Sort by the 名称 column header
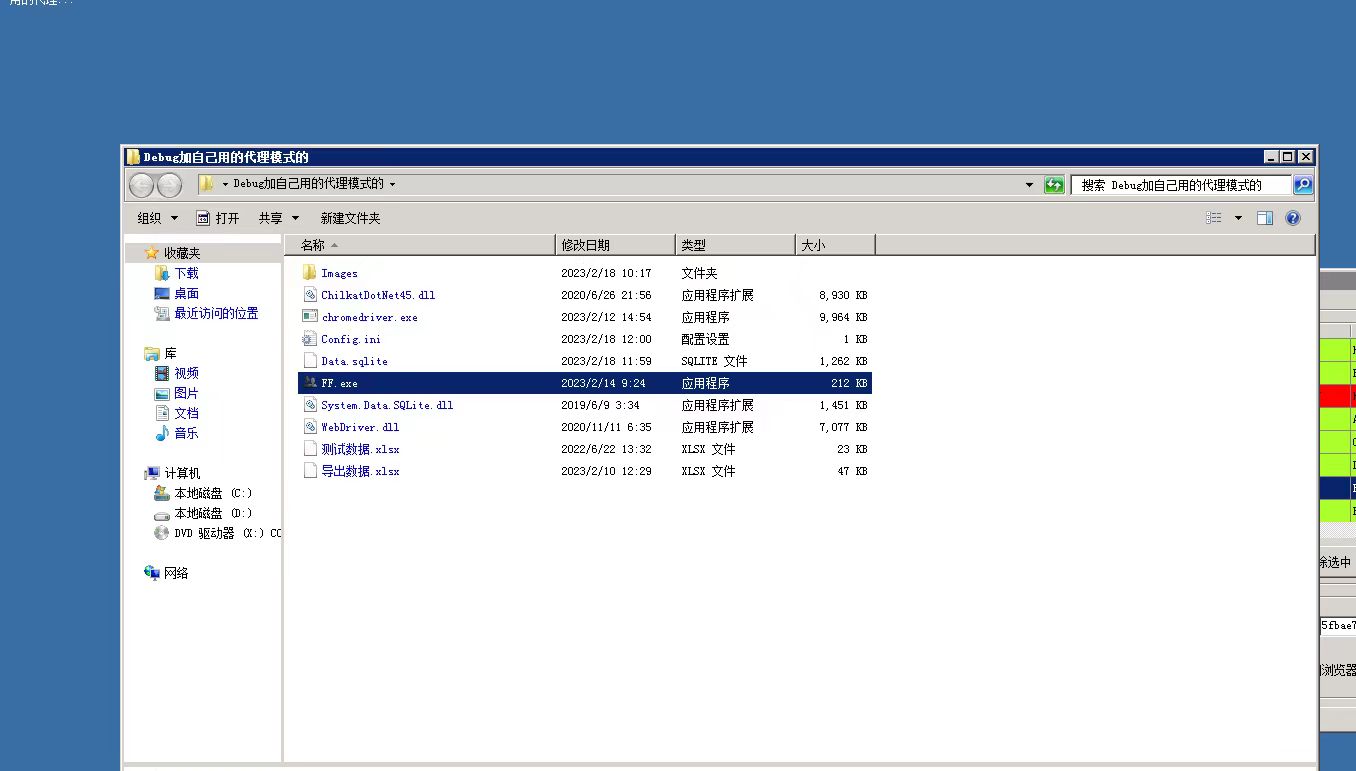The image size is (1356, 771). pyautogui.click(x=420, y=245)
